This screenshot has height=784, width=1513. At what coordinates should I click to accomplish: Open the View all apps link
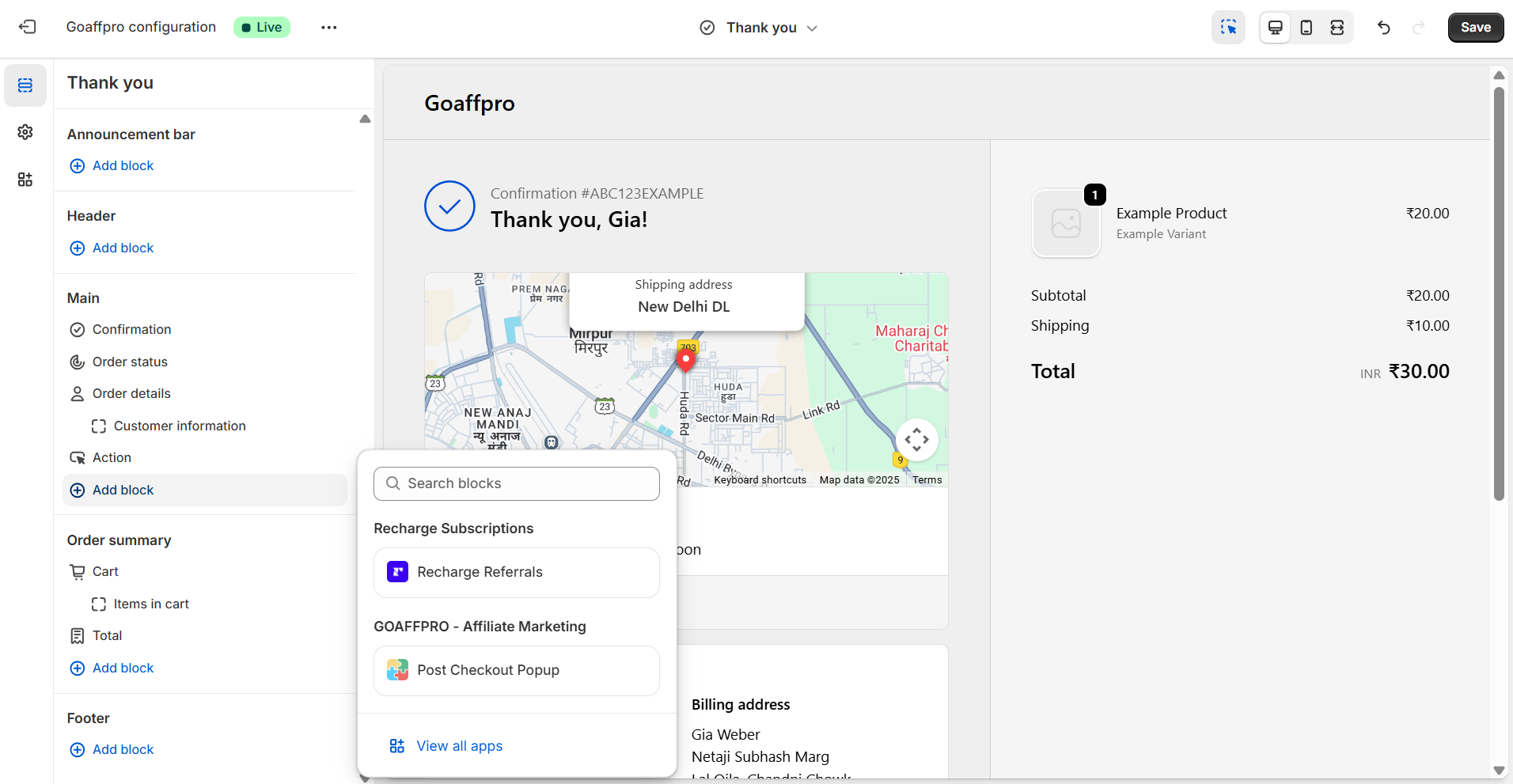(459, 746)
